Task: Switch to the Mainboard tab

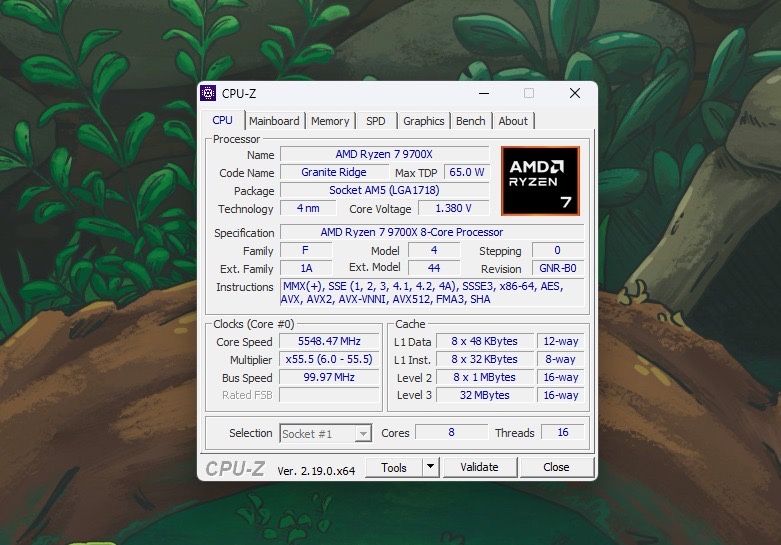Action: [274, 121]
